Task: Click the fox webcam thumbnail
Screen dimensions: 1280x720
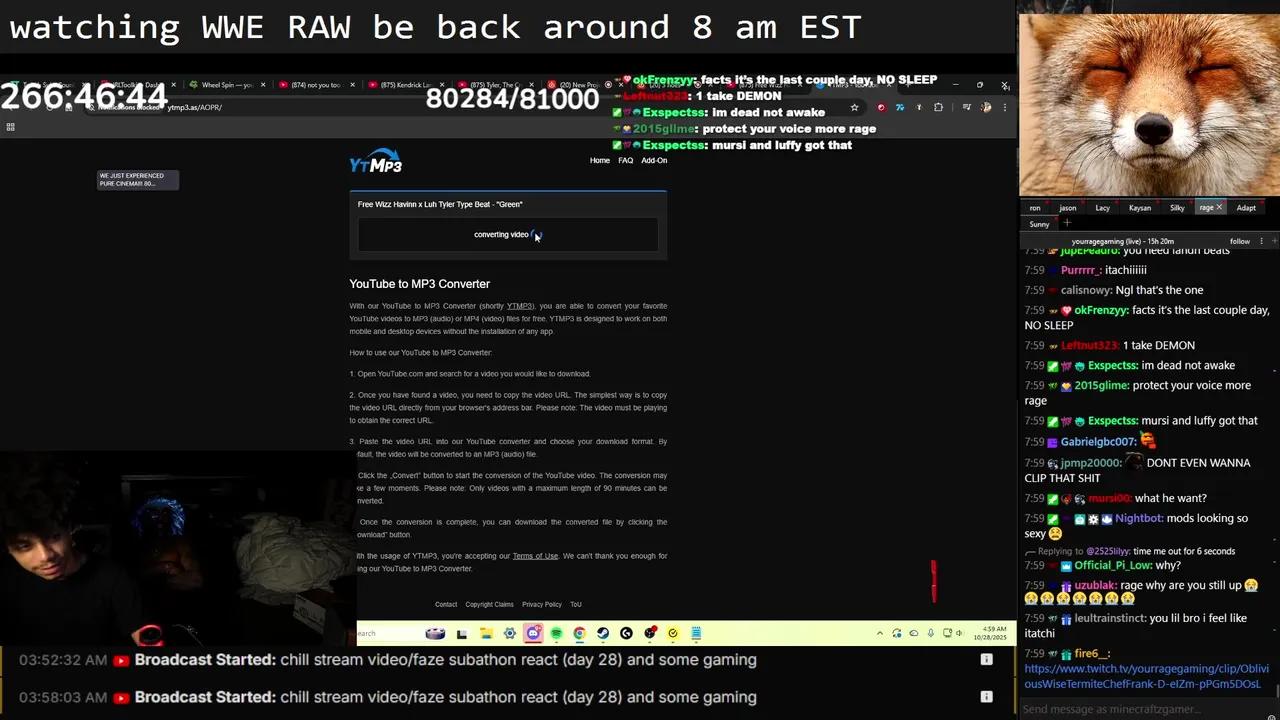Action: click(x=1149, y=105)
